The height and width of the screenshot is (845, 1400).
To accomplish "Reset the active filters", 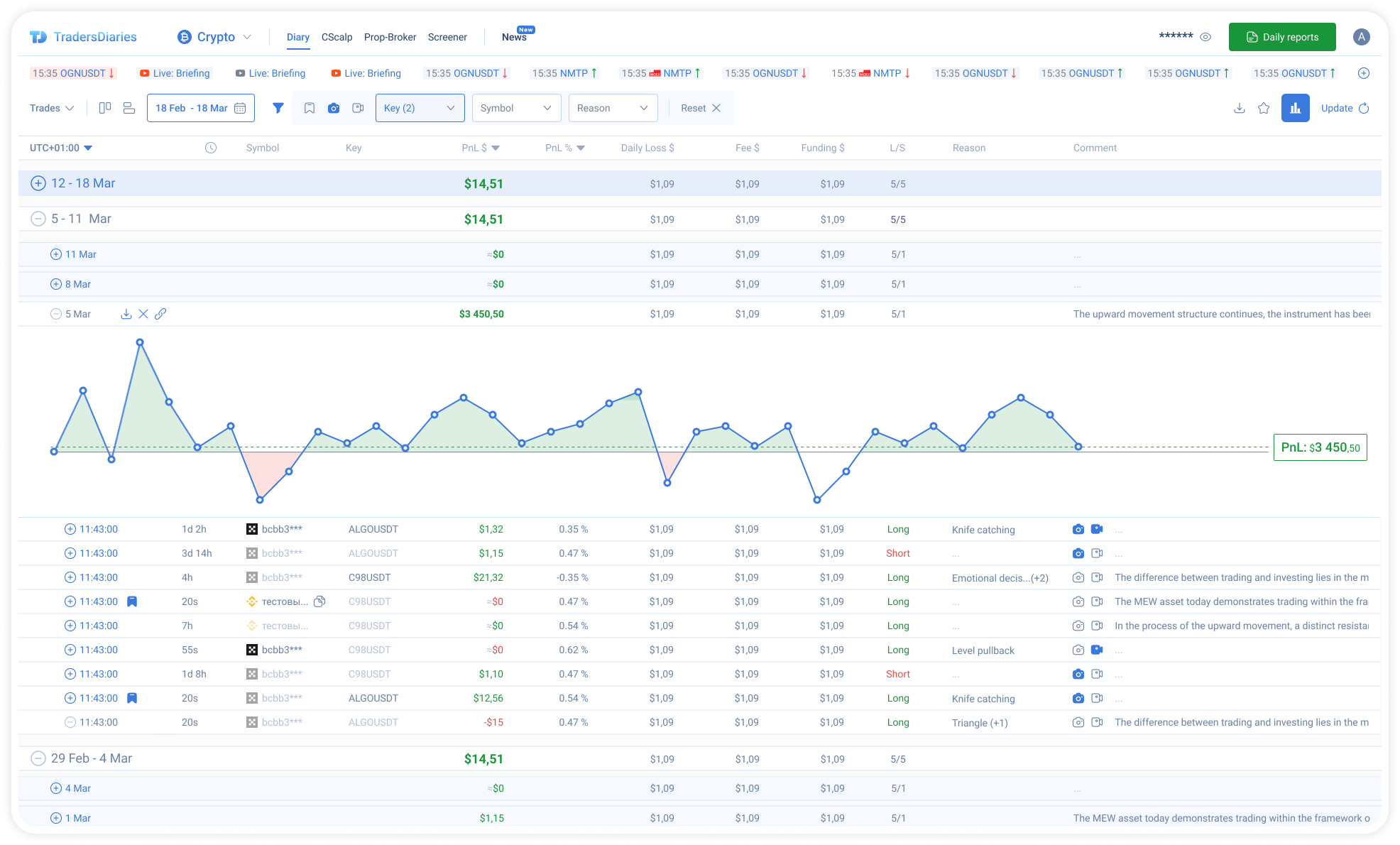I will (x=699, y=108).
